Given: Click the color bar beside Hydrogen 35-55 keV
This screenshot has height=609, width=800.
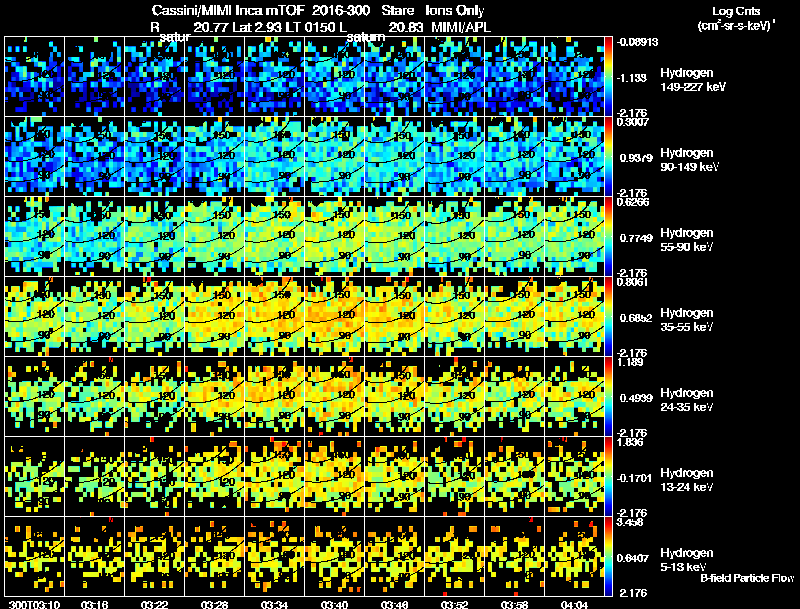Looking at the screenshot, I should (608, 316).
